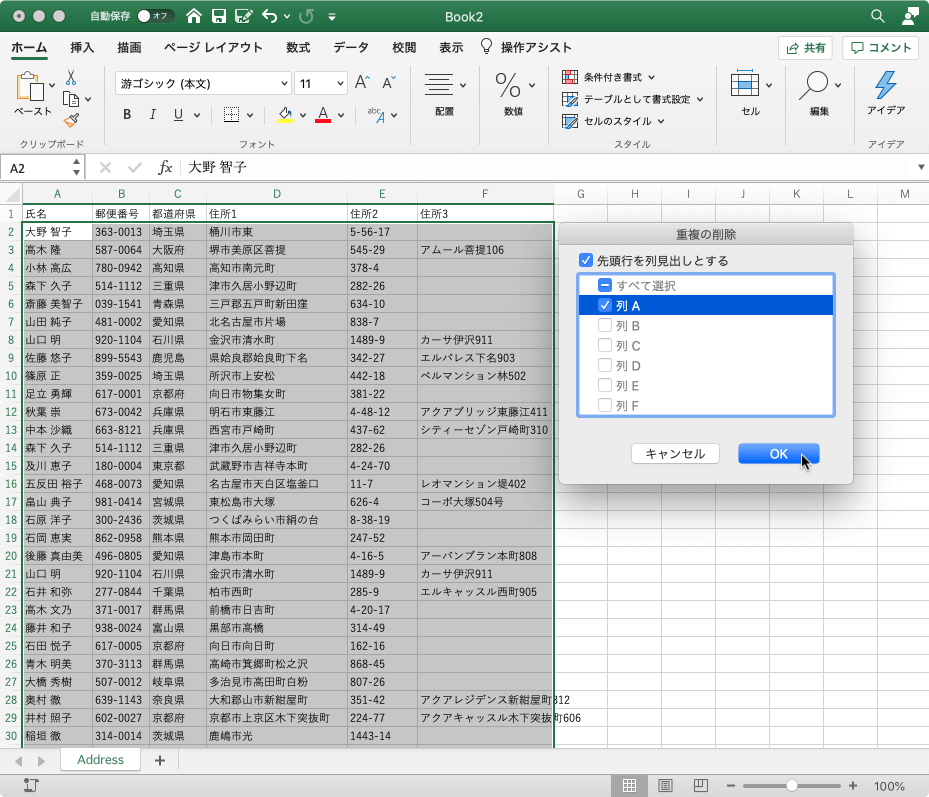Open the 数式 ribbon tab
The image size is (929, 797).
(x=298, y=47)
